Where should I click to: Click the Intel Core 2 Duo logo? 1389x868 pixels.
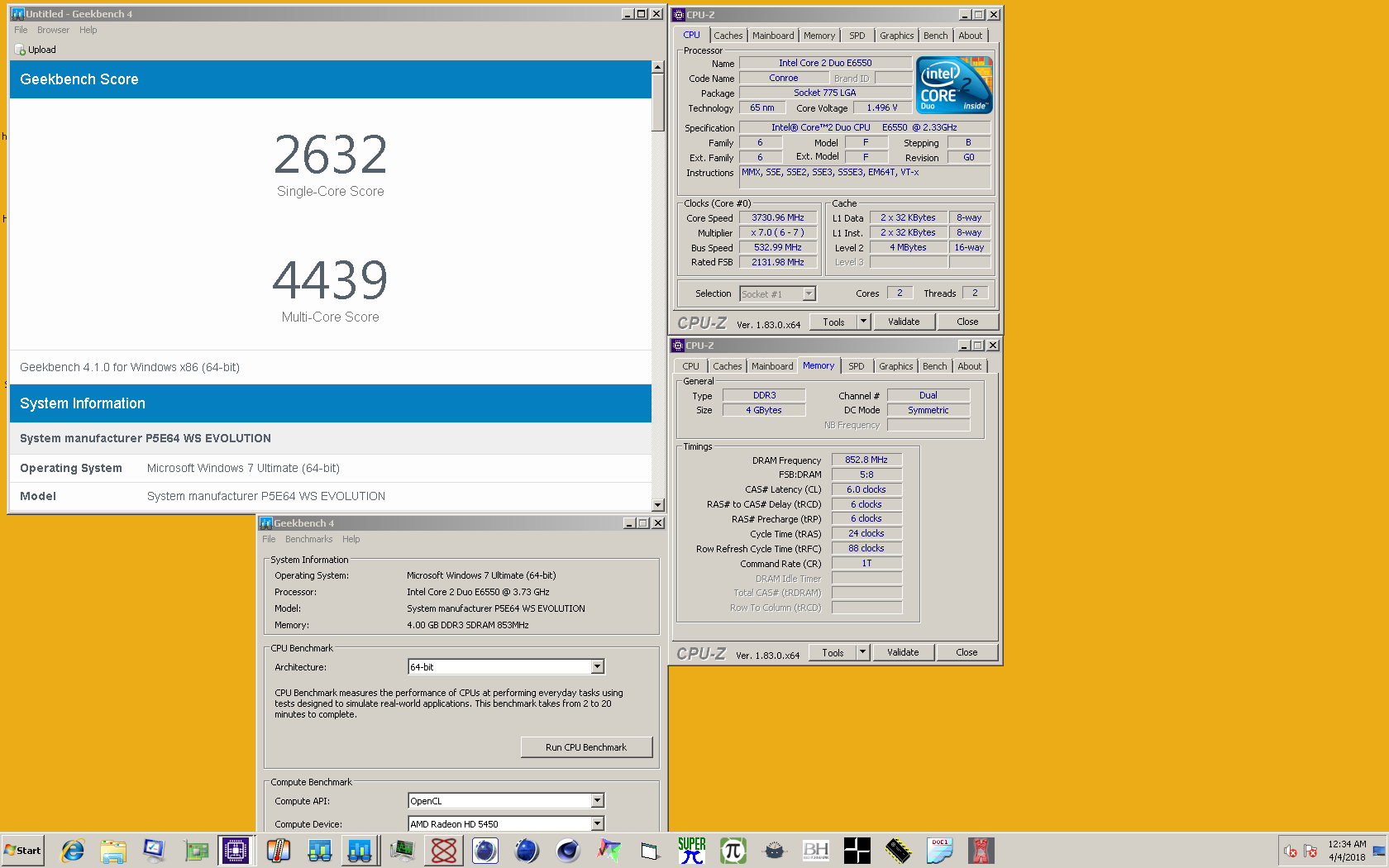(954, 85)
